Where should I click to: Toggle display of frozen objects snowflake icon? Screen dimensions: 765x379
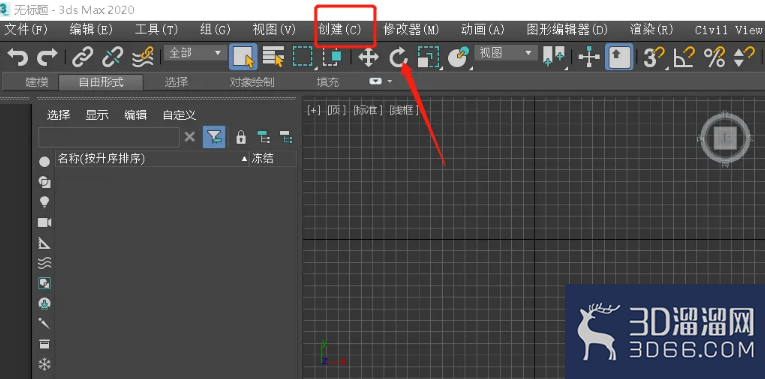tap(44, 364)
